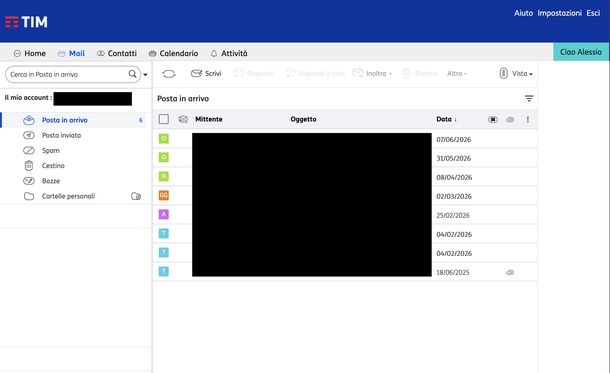
Task: Select the avatar of the 31/05/2026 message
Action: point(164,157)
